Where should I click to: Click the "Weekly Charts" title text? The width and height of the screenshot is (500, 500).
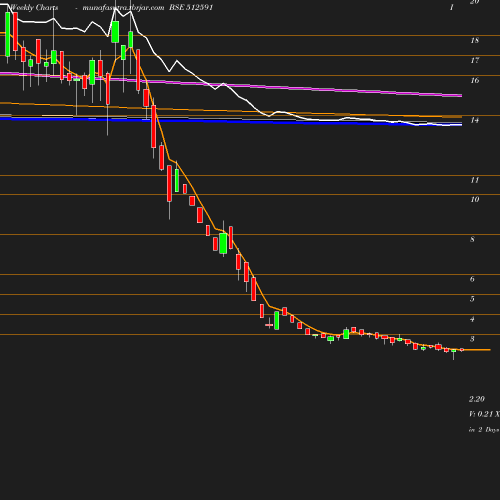point(34,8)
